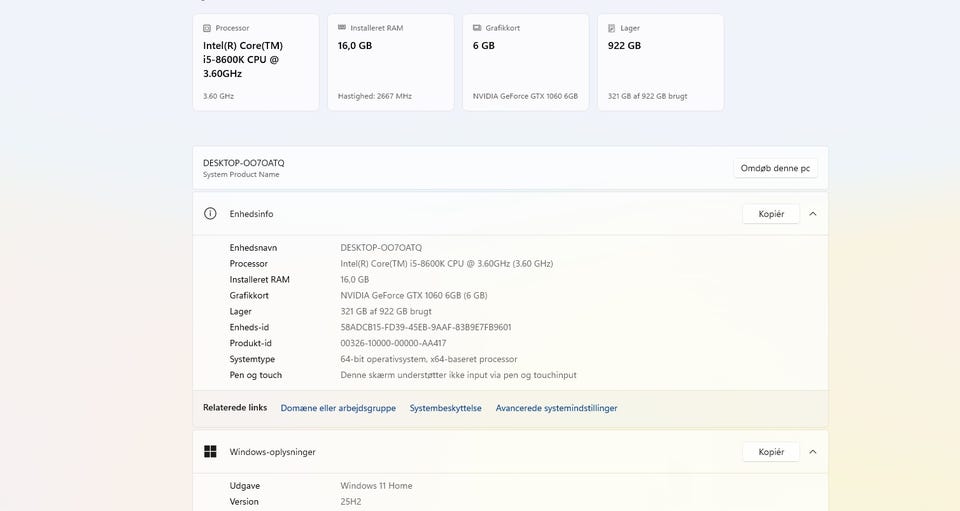
Task: Select the 922 GB storage value in Lager card
Action: (624, 46)
